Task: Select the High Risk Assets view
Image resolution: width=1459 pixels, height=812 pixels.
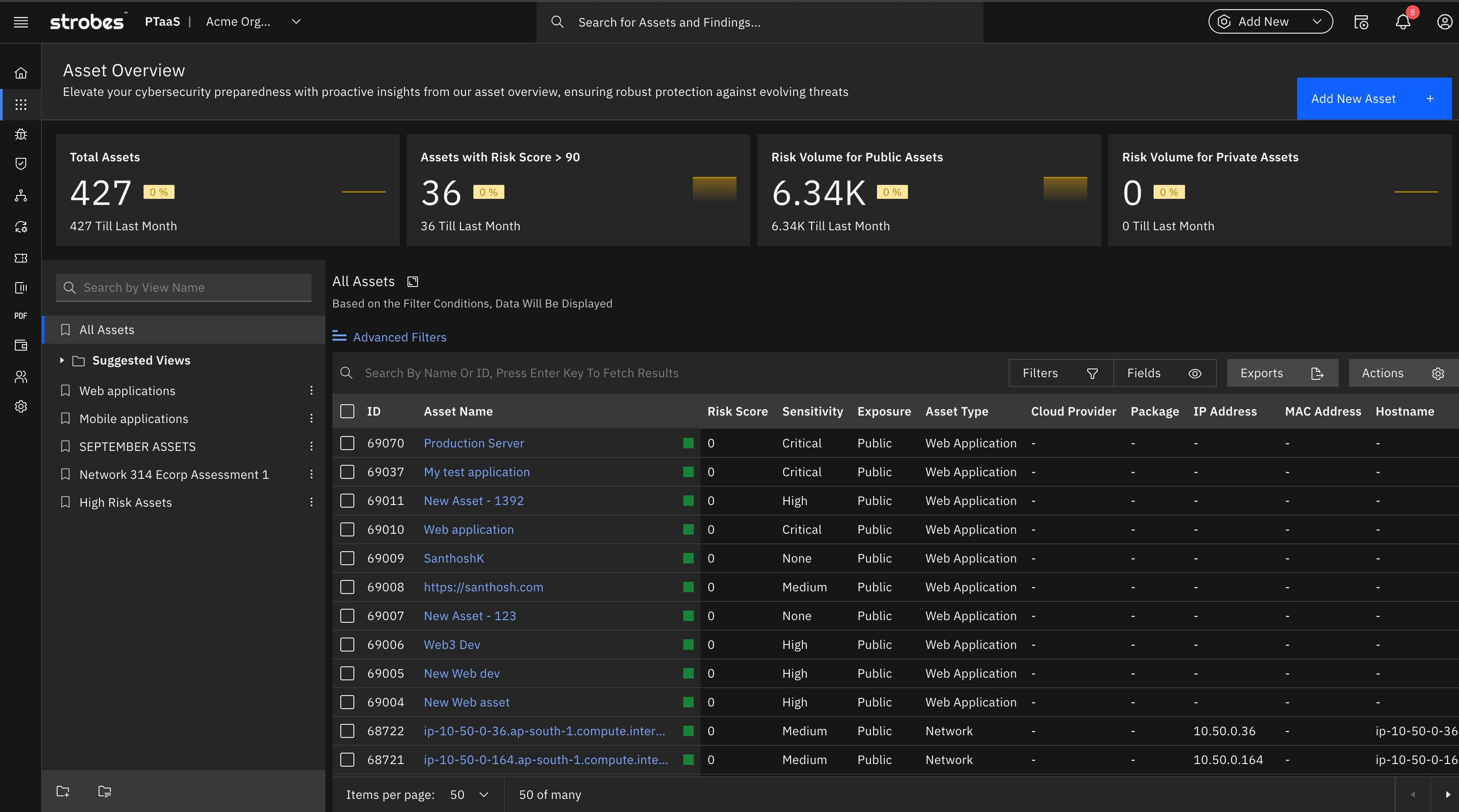Action: [125, 502]
